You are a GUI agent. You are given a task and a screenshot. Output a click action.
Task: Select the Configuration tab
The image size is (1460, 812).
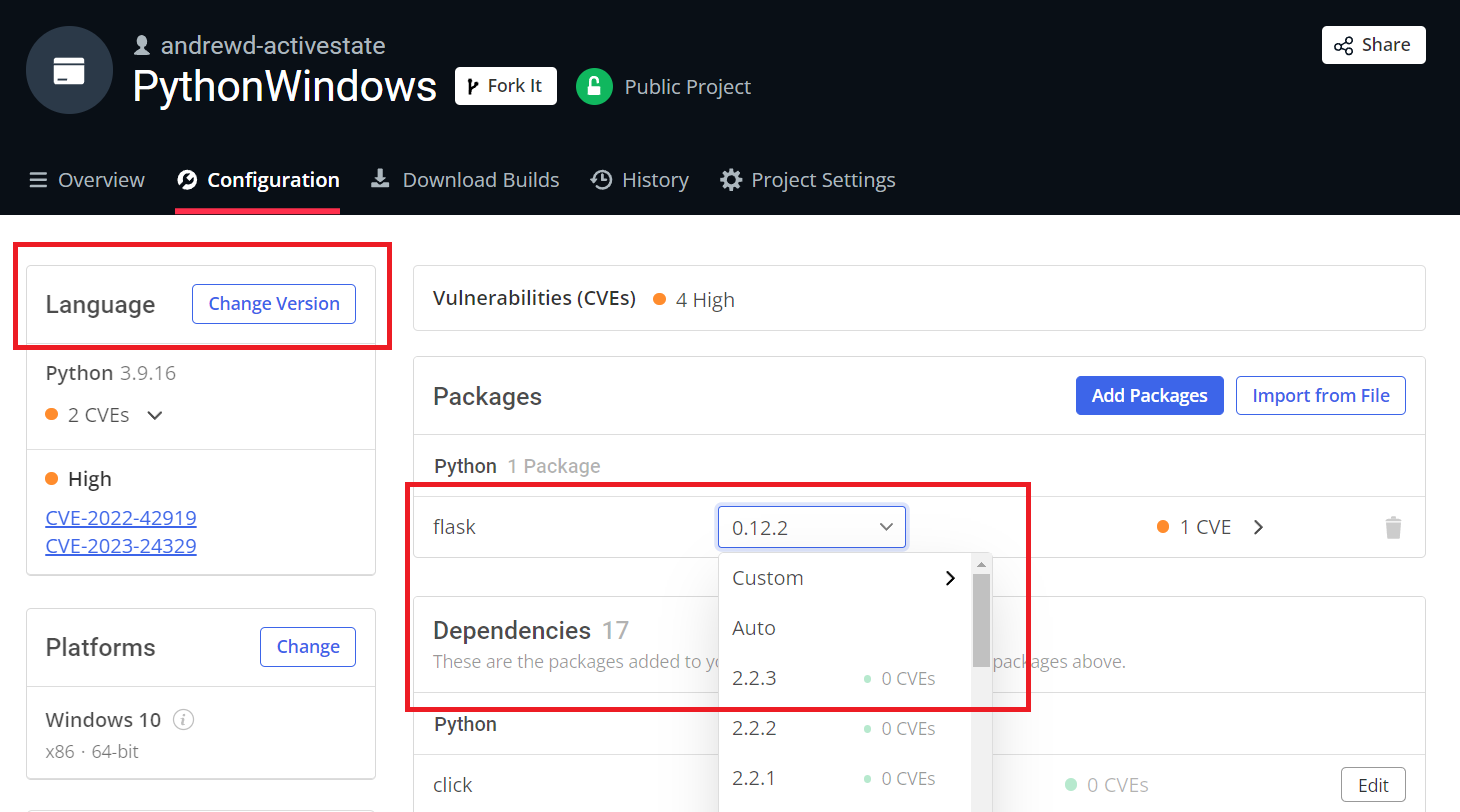pyautogui.click(x=258, y=180)
